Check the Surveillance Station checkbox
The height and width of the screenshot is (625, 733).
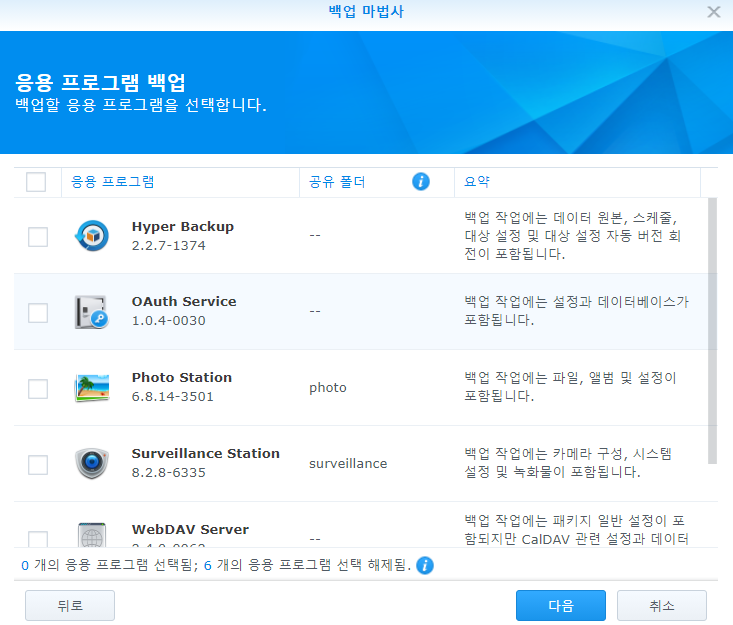38,465
